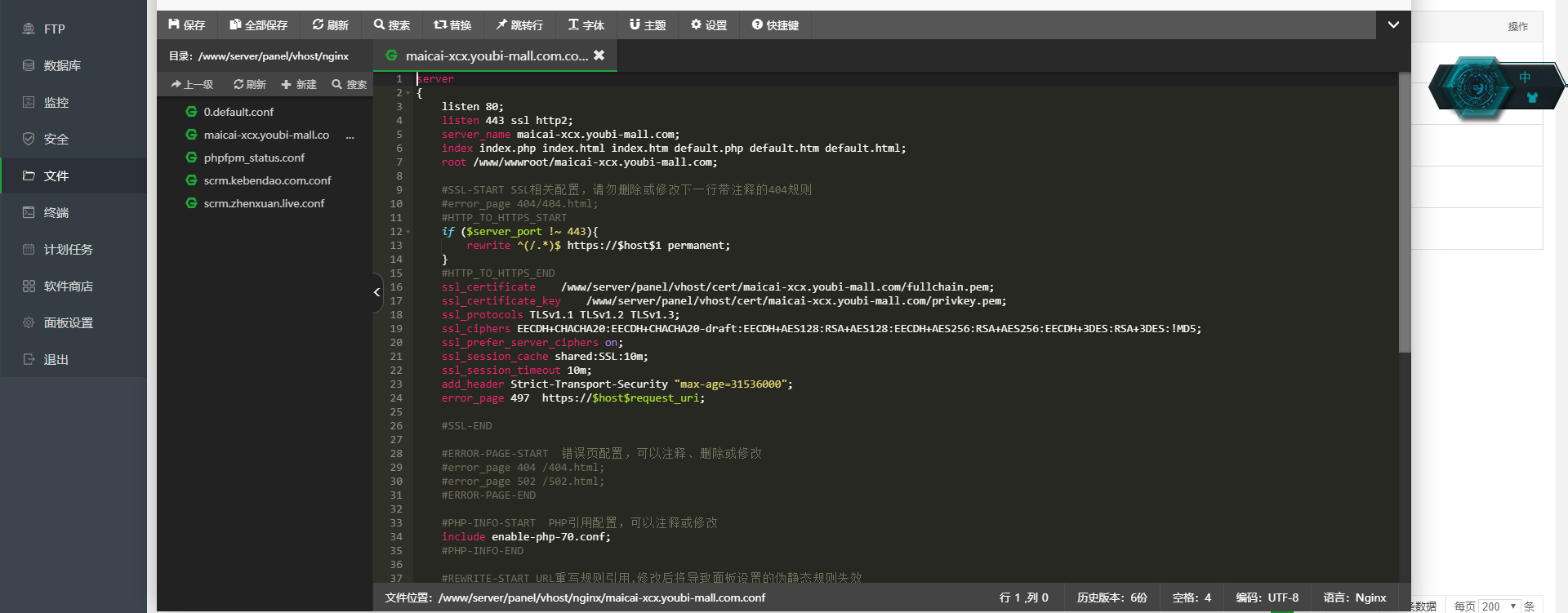
Task: Show the 快捷键 shortcuts help
Action: coord(775,25)
